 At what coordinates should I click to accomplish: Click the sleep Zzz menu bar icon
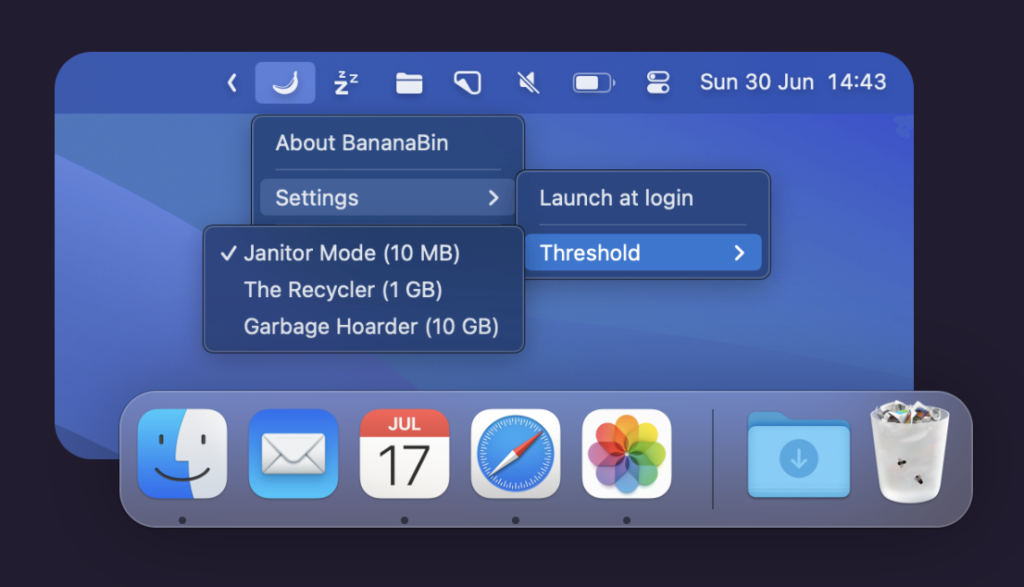pyautogui.click(x=346, y=83)
